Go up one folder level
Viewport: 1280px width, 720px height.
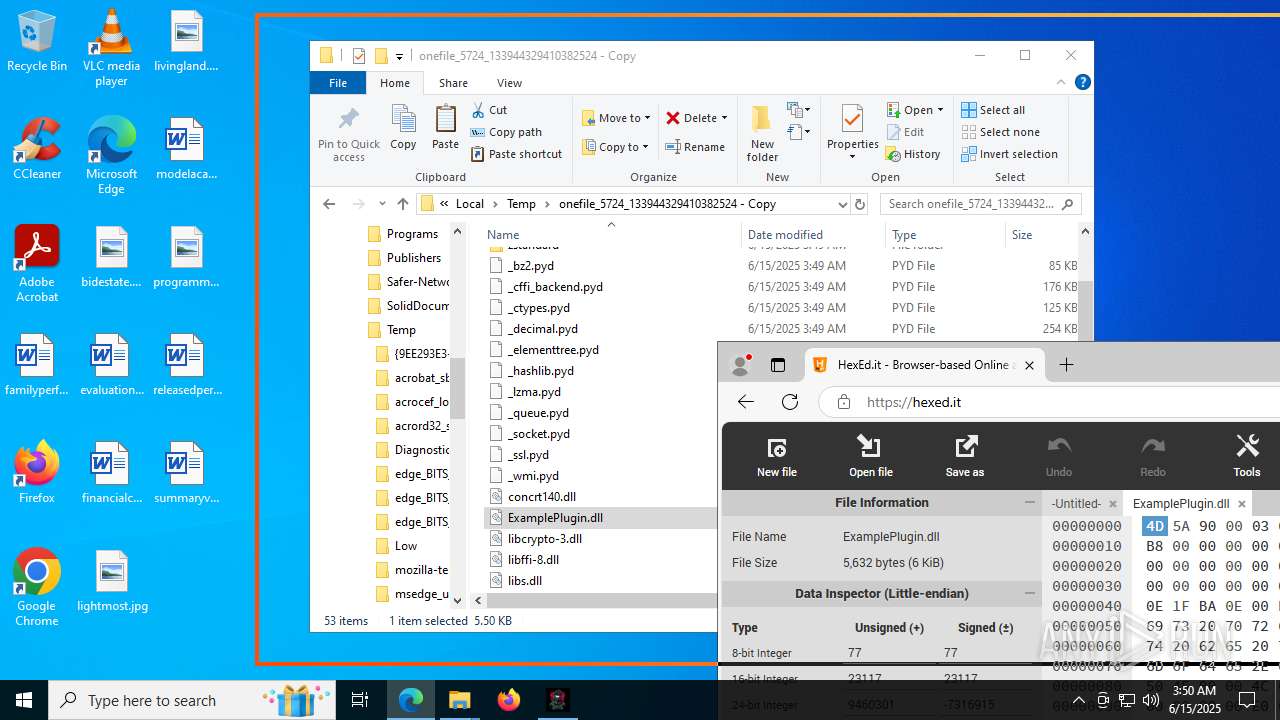(x=402, y=204)
